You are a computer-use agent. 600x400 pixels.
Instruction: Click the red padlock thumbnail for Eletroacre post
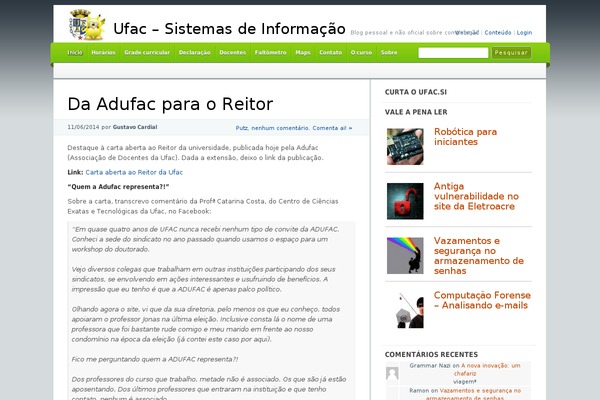point(405,201)
